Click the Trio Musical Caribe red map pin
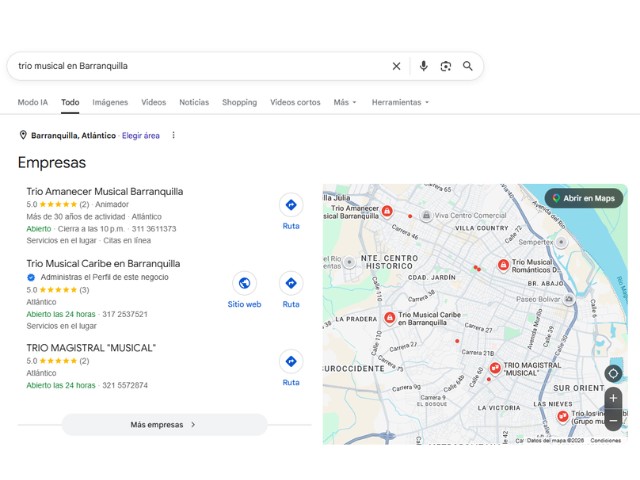640x480 pixels. (x=390, y=318)
